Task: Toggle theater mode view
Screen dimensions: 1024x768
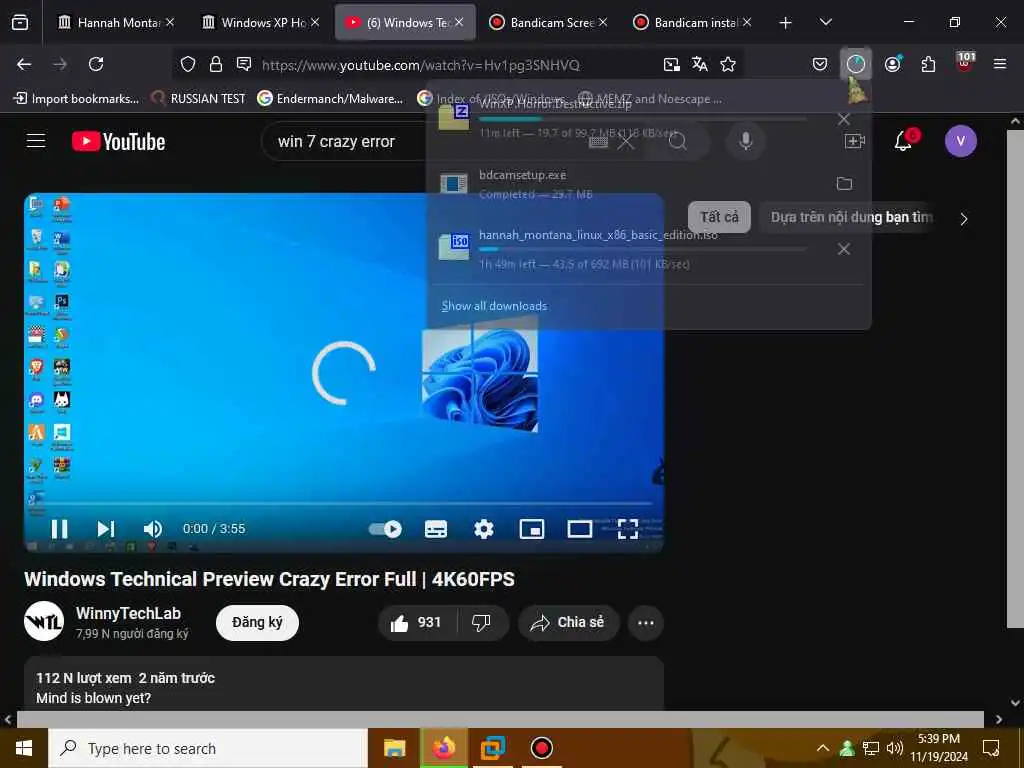Action: pos(579,528)
